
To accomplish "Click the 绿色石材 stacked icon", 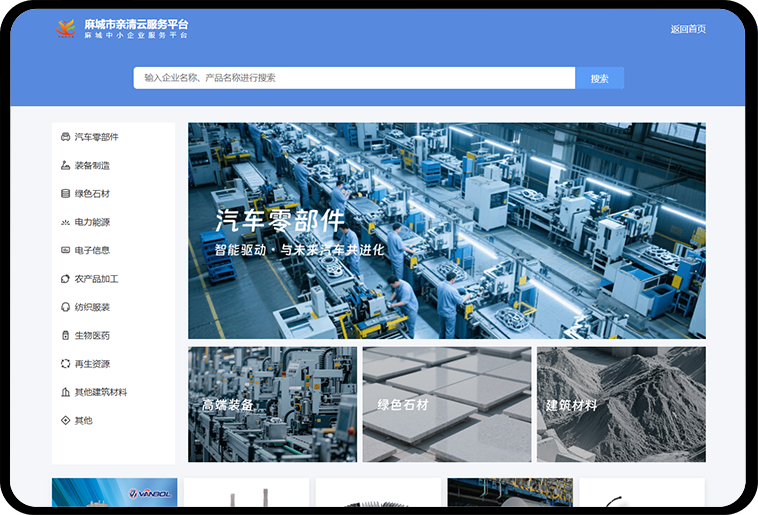I will coord(65,194).
